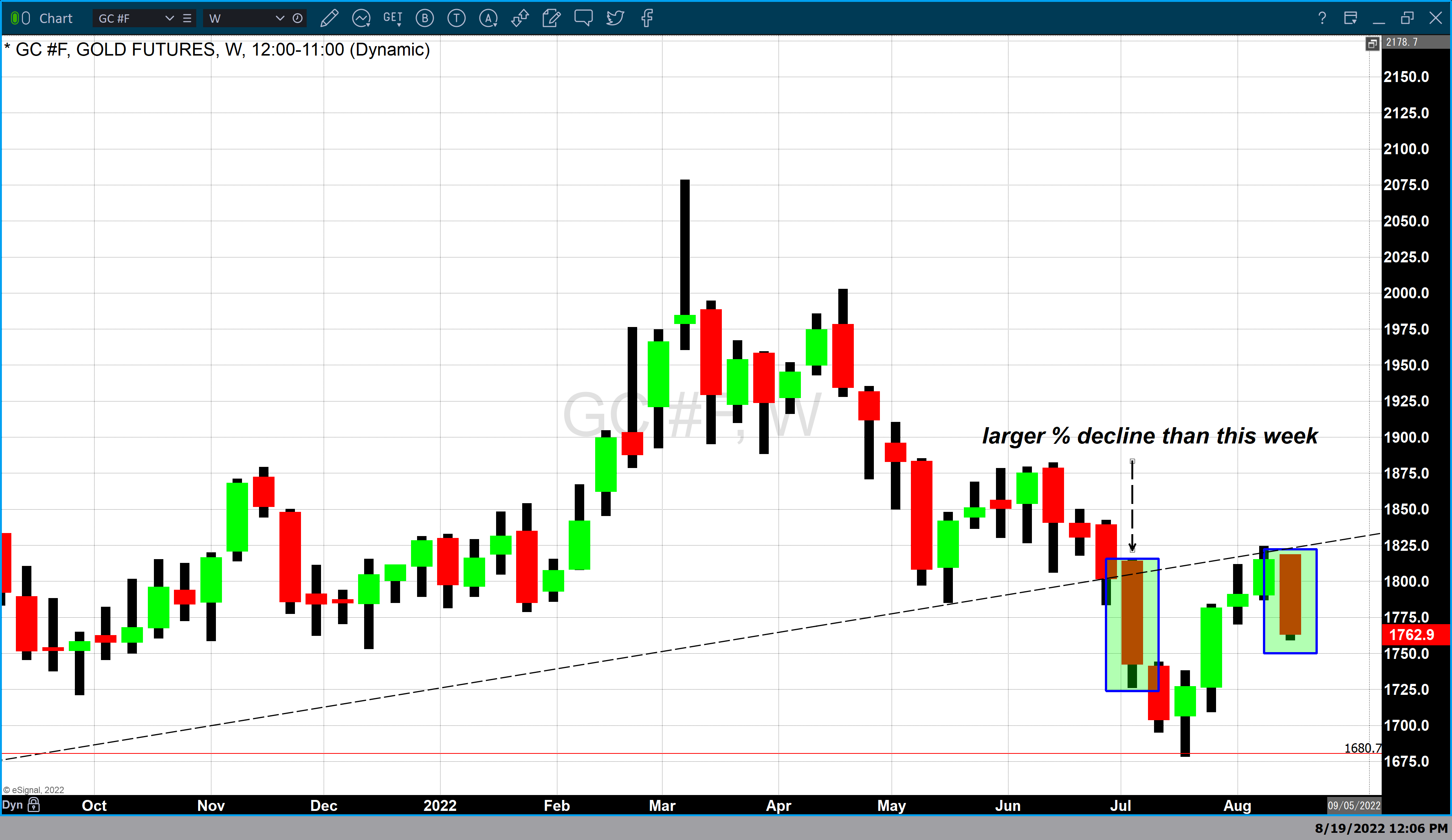This screenshot has height=840, width=1452.
Task: Open the help question mark
Action: (1322, 19)
